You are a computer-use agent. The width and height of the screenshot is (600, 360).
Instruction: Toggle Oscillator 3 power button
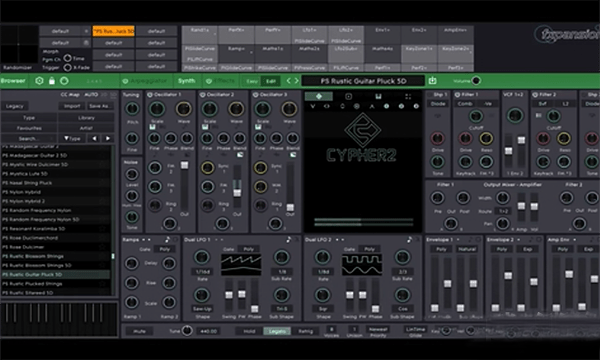click(256, 94)
